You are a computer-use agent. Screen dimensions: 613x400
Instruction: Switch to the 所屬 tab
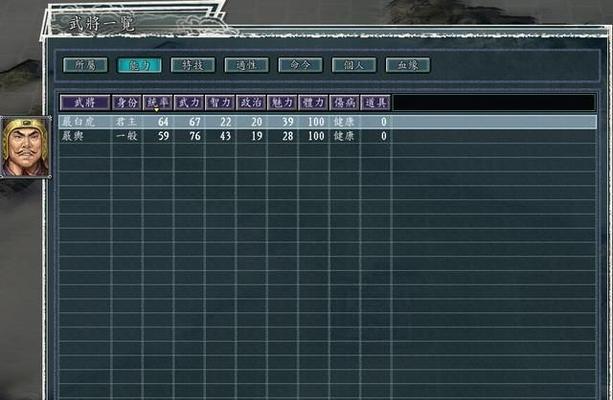pyautogui.click(x=85, y=65)
